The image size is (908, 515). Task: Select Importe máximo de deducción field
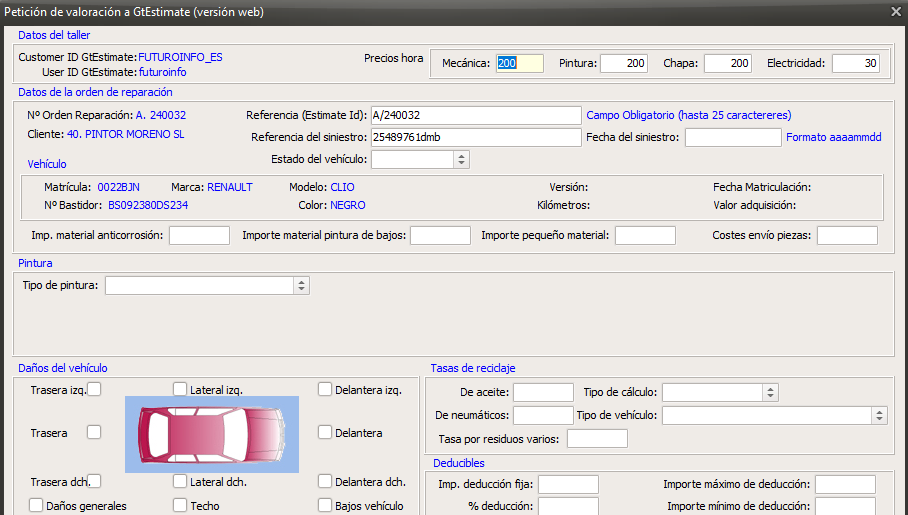point(845,484)
